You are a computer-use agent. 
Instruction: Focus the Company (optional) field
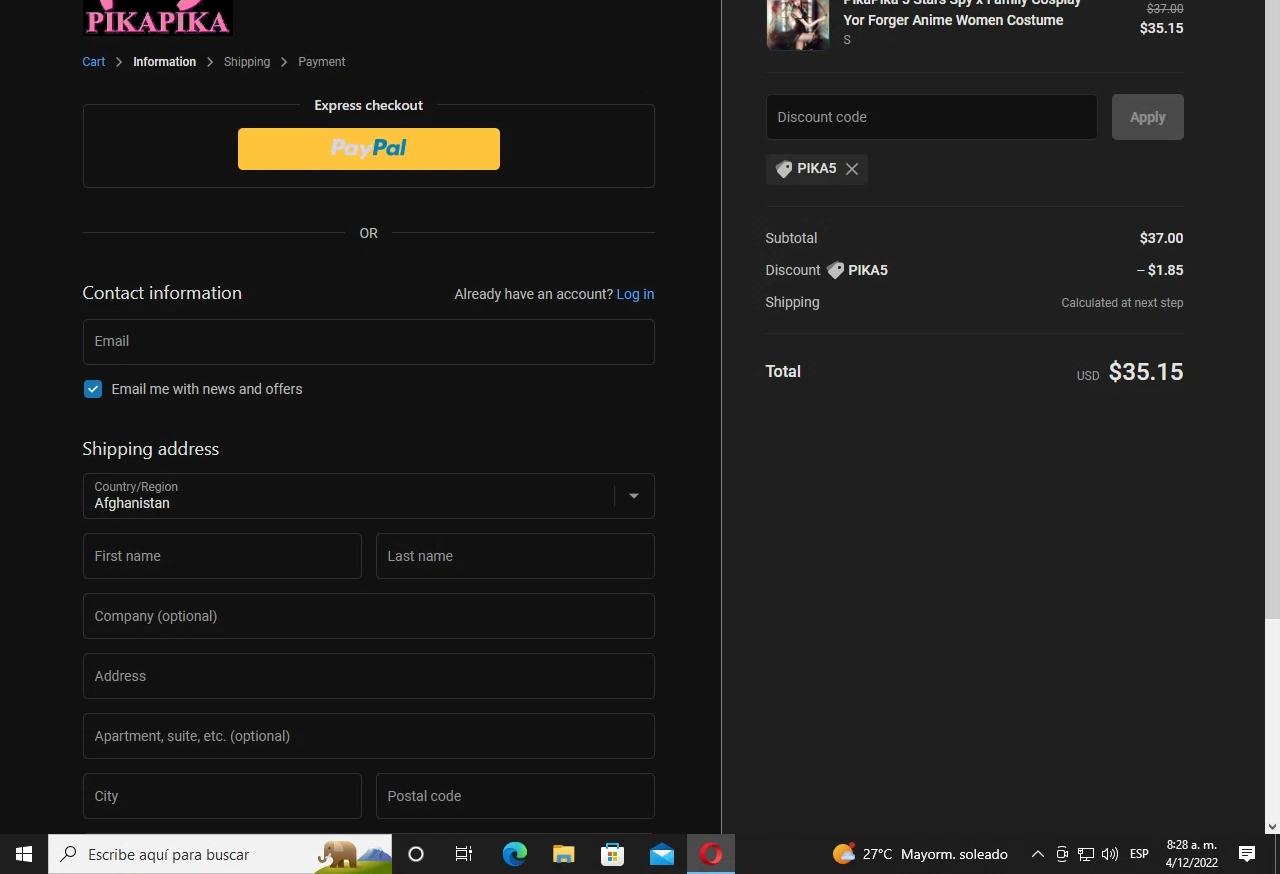368,616
